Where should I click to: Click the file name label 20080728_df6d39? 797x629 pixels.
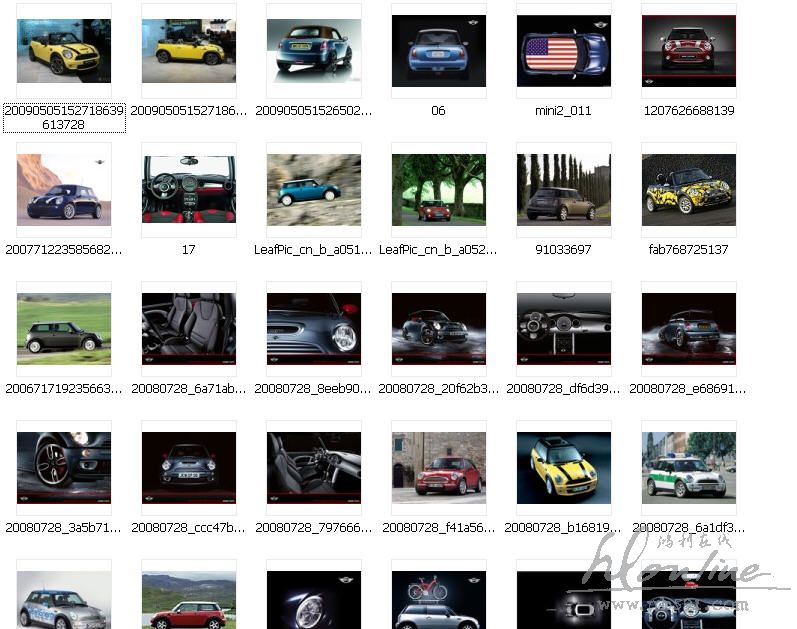(x=563, y=389)
